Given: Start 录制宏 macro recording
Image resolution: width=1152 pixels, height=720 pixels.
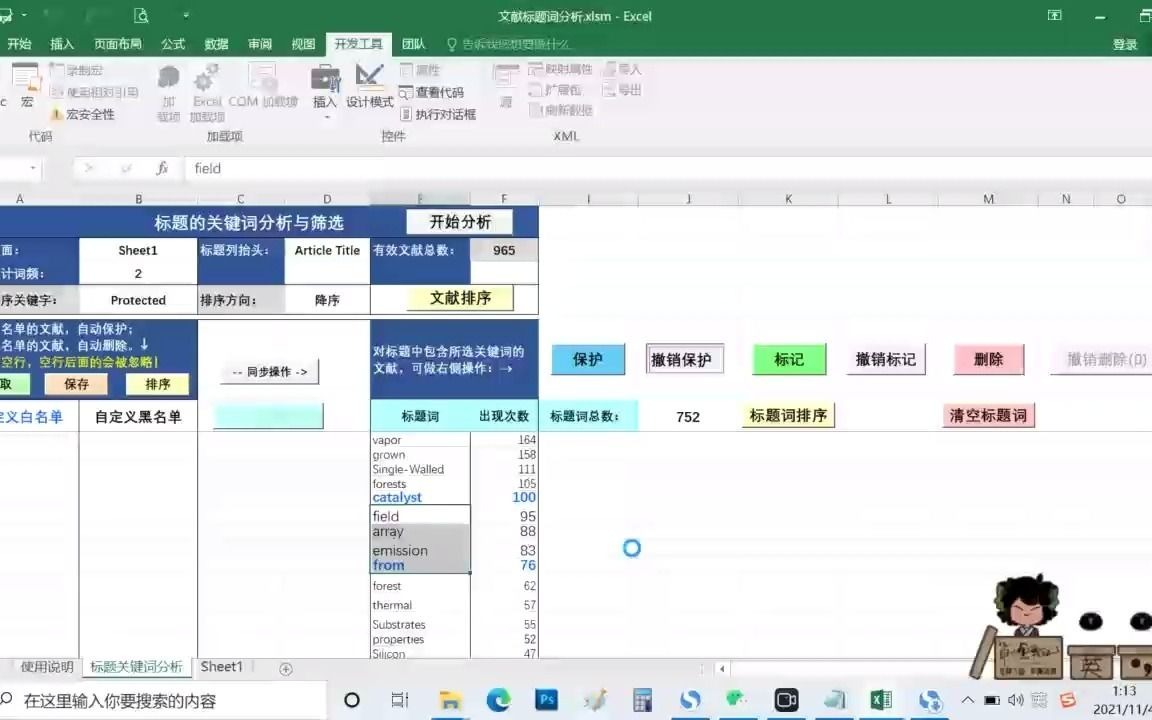Looking at the screenshot, I should [83, 70].
